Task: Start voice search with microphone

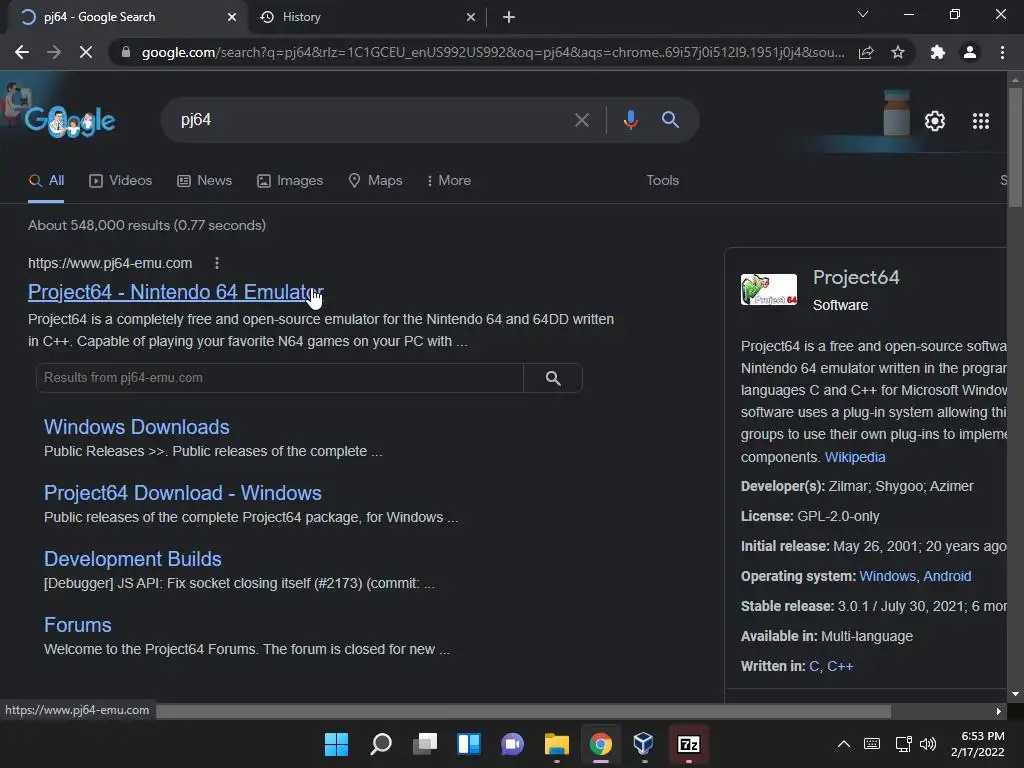Action: [x=630, y=120]
